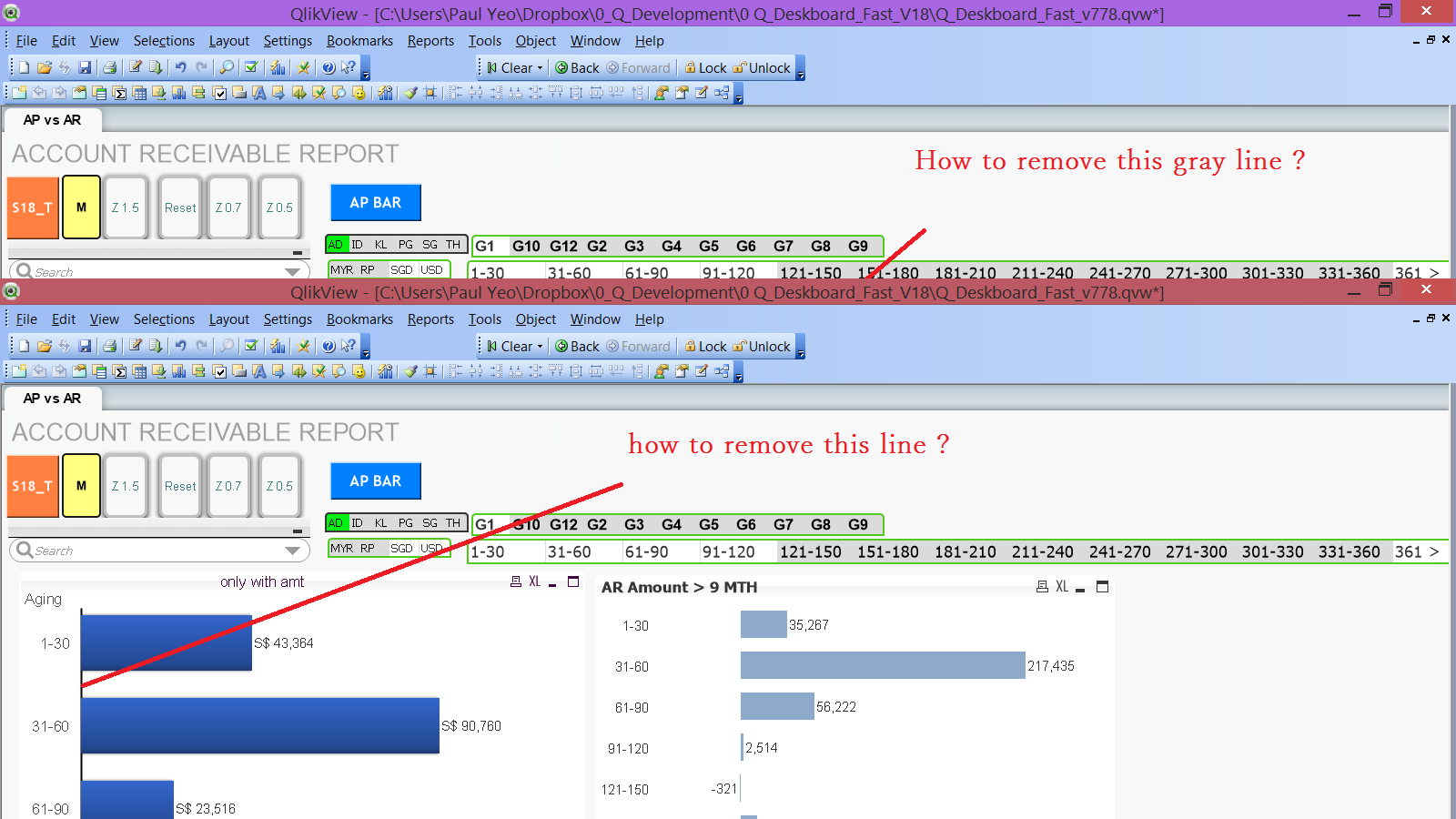Viewport: 1456px width, 819px height.
Task: Click Create Table Box icon in lower design toolbar
Action: 139,370
